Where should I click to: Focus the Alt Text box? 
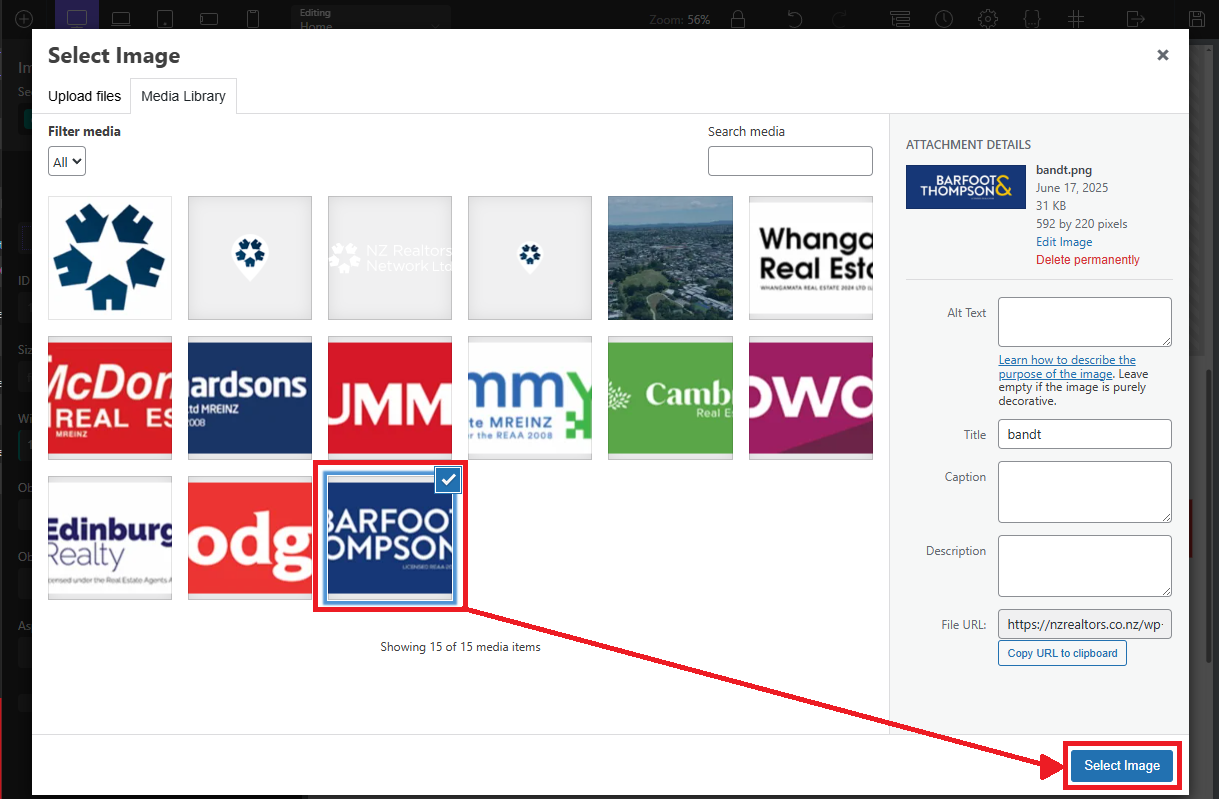click(x=1085, y=322)
